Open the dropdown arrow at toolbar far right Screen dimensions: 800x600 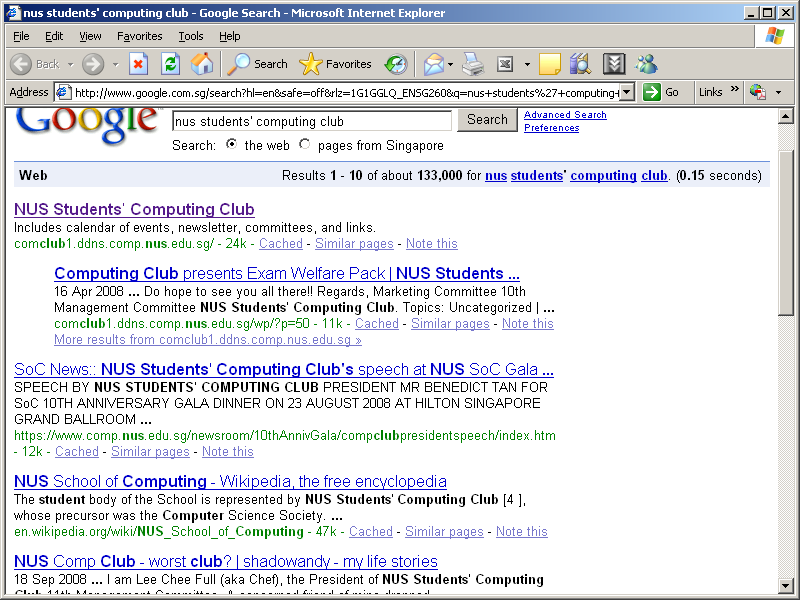pyautogui.click(x=779, y=93)
